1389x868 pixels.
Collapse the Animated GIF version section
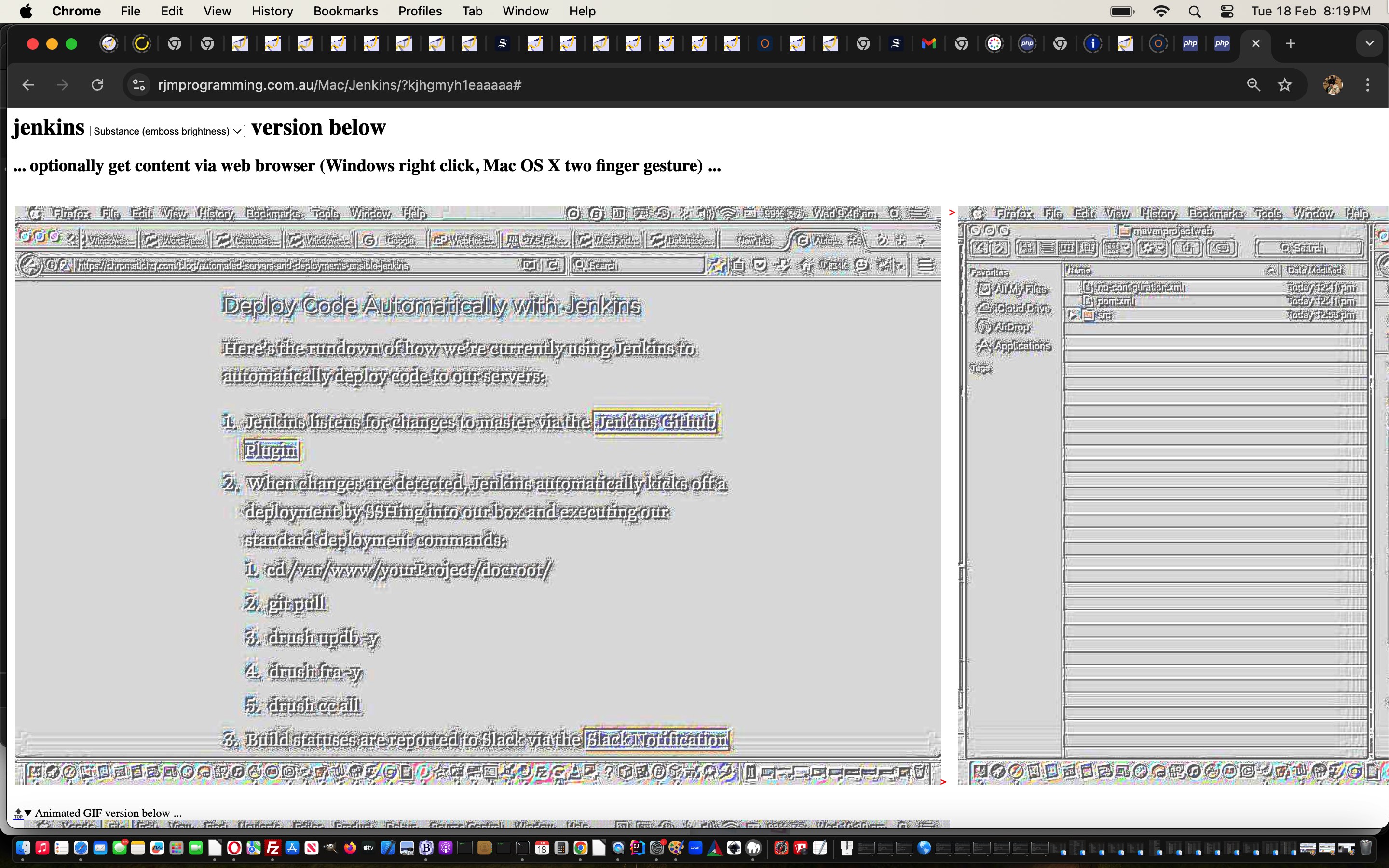(27, 813)
